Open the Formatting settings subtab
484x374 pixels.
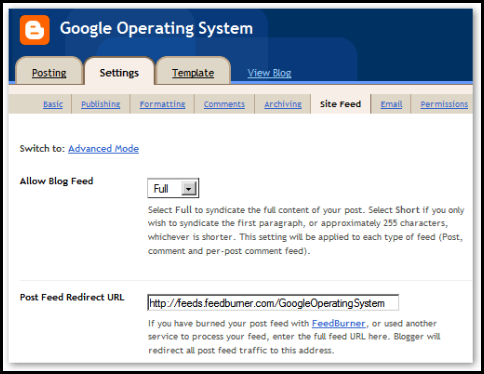click(x=162, y=104)
